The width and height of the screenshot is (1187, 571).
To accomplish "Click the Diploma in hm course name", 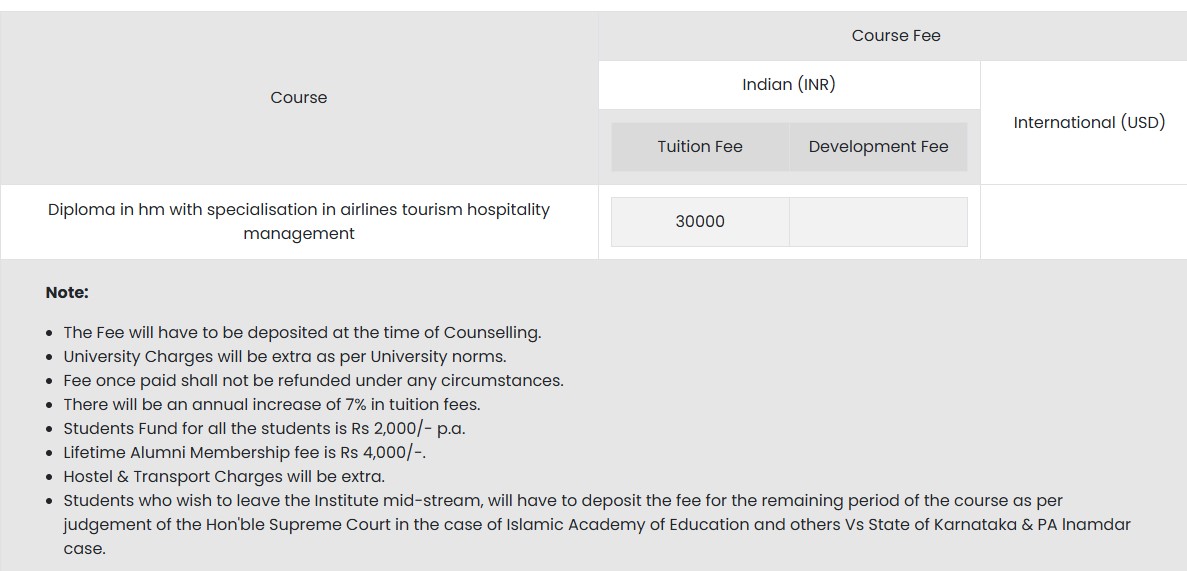I will click(x=299, y=221).
